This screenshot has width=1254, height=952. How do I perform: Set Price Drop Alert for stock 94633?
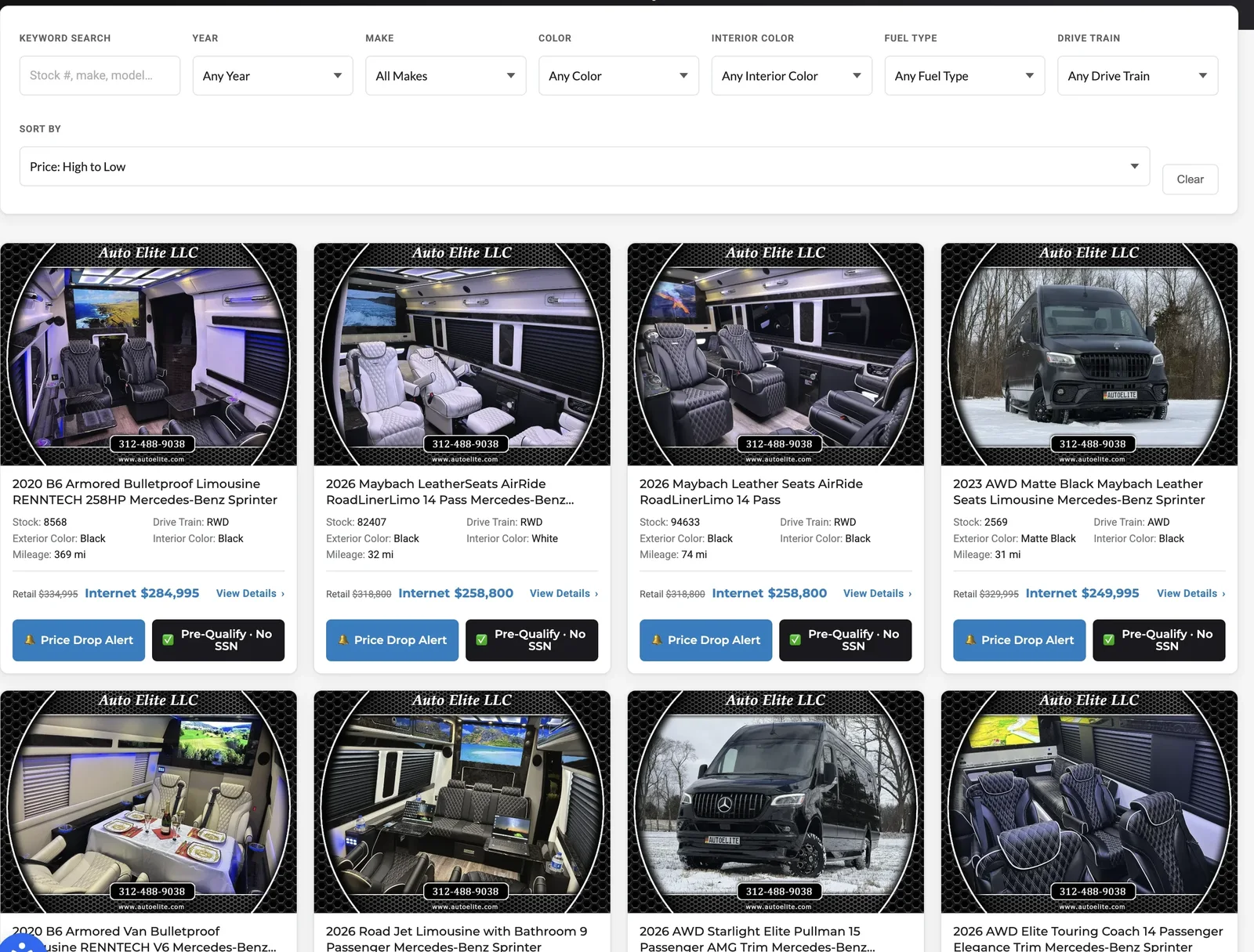click(x=705, y=640)
